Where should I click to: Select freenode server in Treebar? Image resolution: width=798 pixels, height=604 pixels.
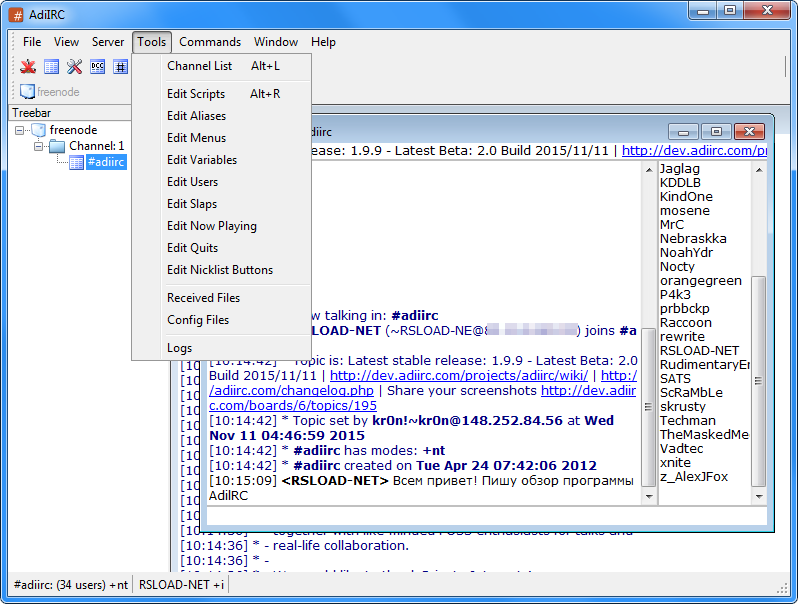[x=73, y=130]
